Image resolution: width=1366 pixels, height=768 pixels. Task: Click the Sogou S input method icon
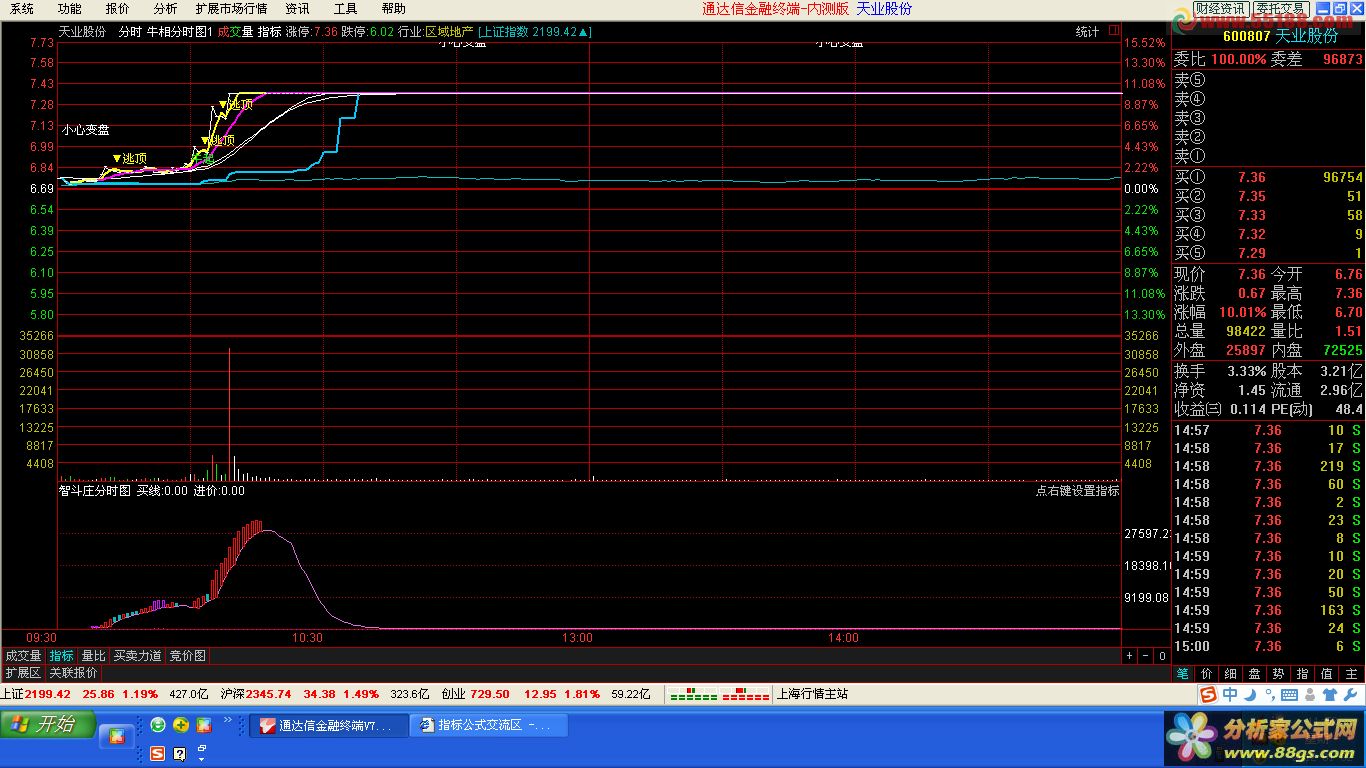click(1208, 695)
